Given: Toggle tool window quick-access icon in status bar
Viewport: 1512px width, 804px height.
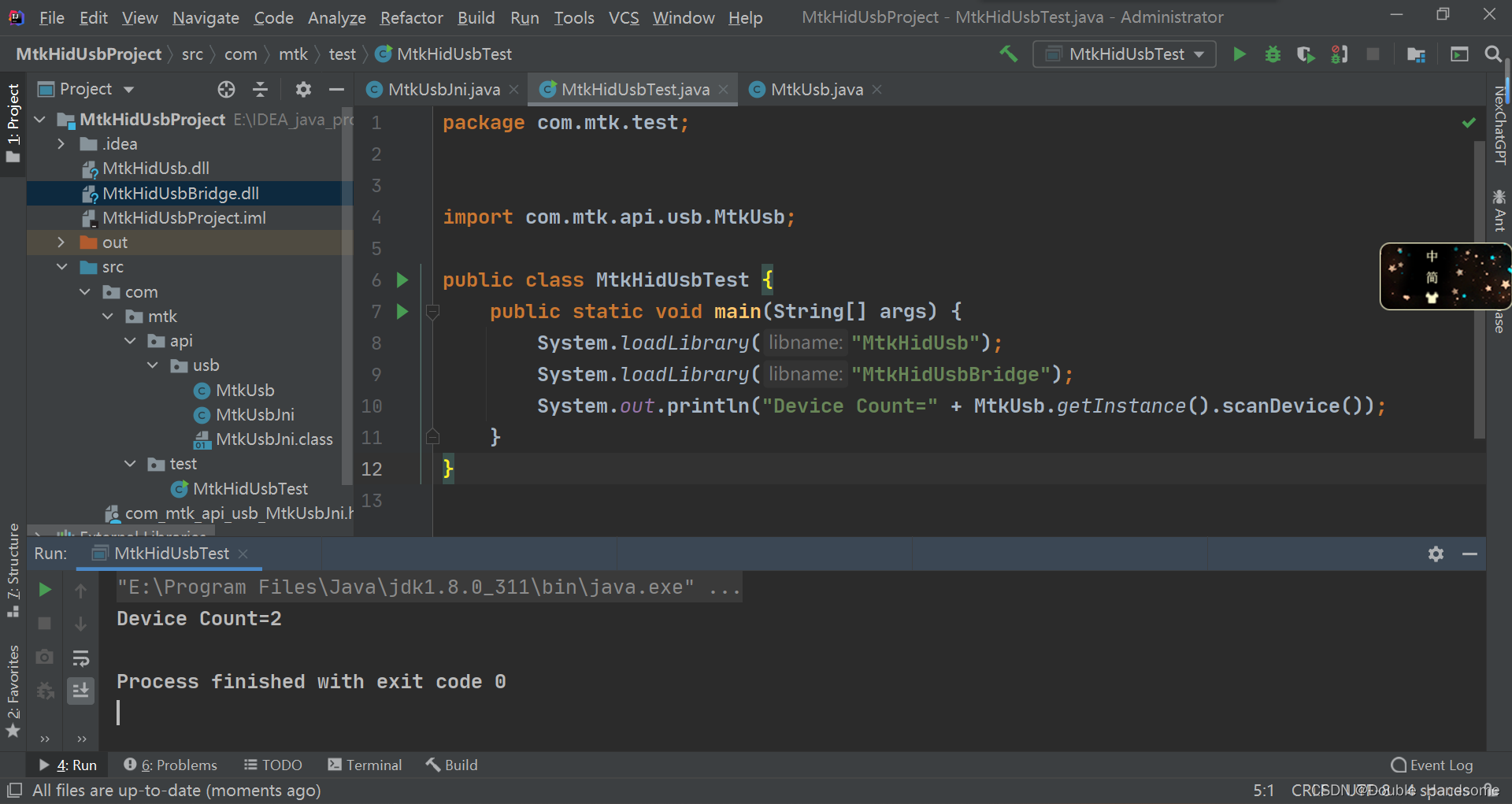Looking at the screenshot, I should click(14, 789).
